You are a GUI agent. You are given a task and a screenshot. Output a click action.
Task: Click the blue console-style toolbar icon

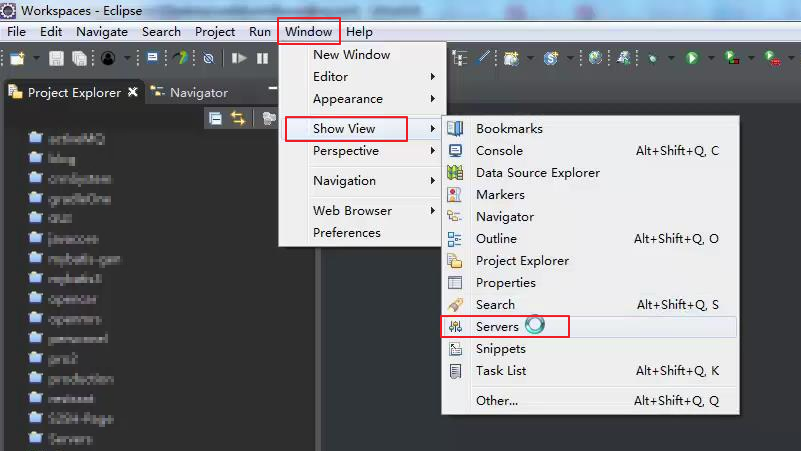point(152,58)
